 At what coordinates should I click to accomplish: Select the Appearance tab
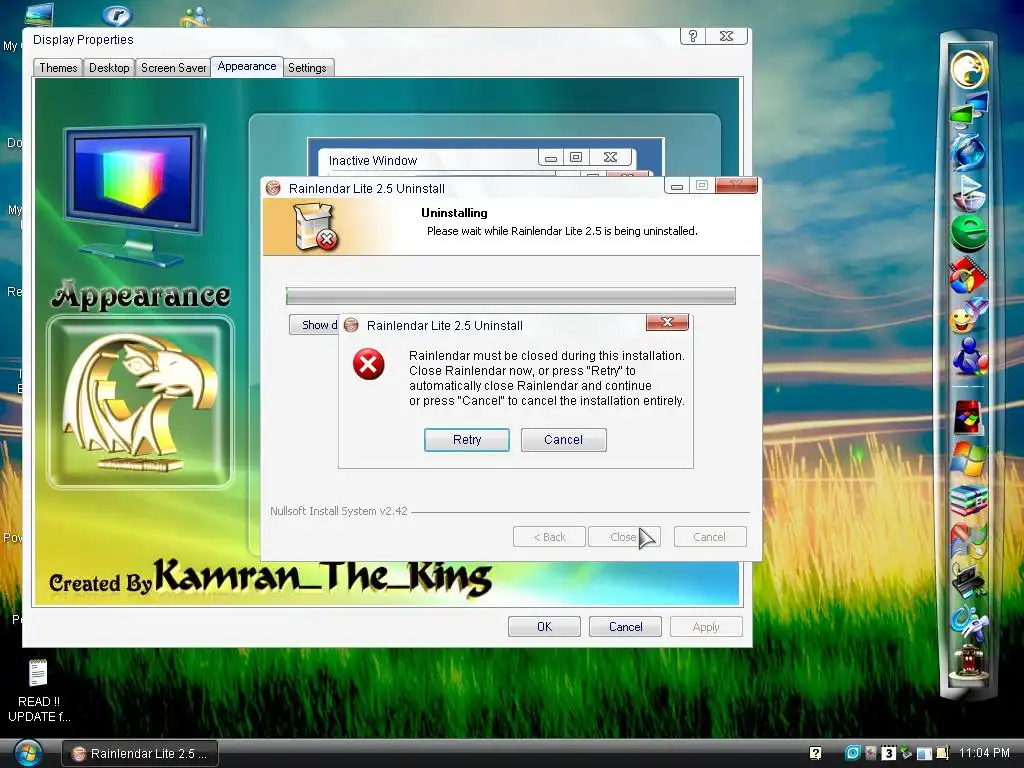(x=247, y=67)
